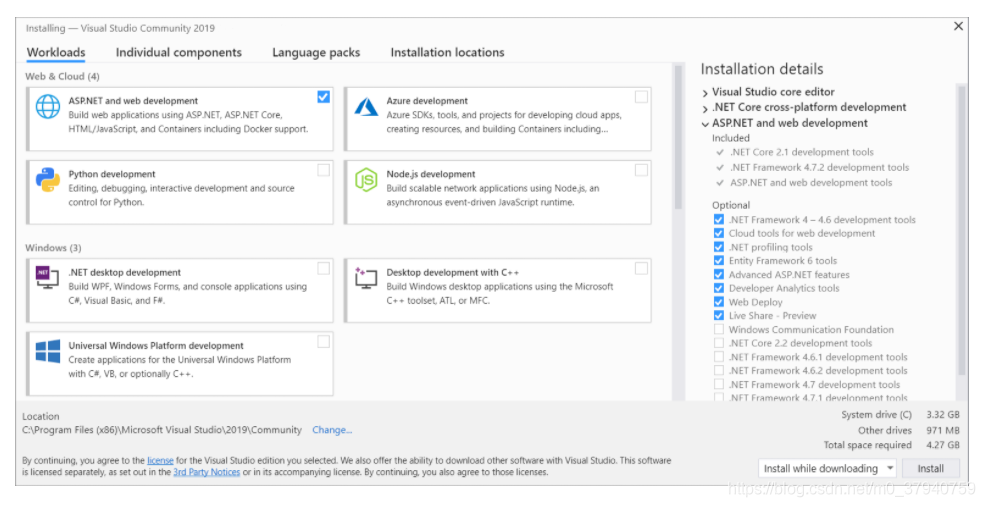Open the Install while downloading dropdown
The height and width of the screenshot is (507, 985).
tap(827, 469)
